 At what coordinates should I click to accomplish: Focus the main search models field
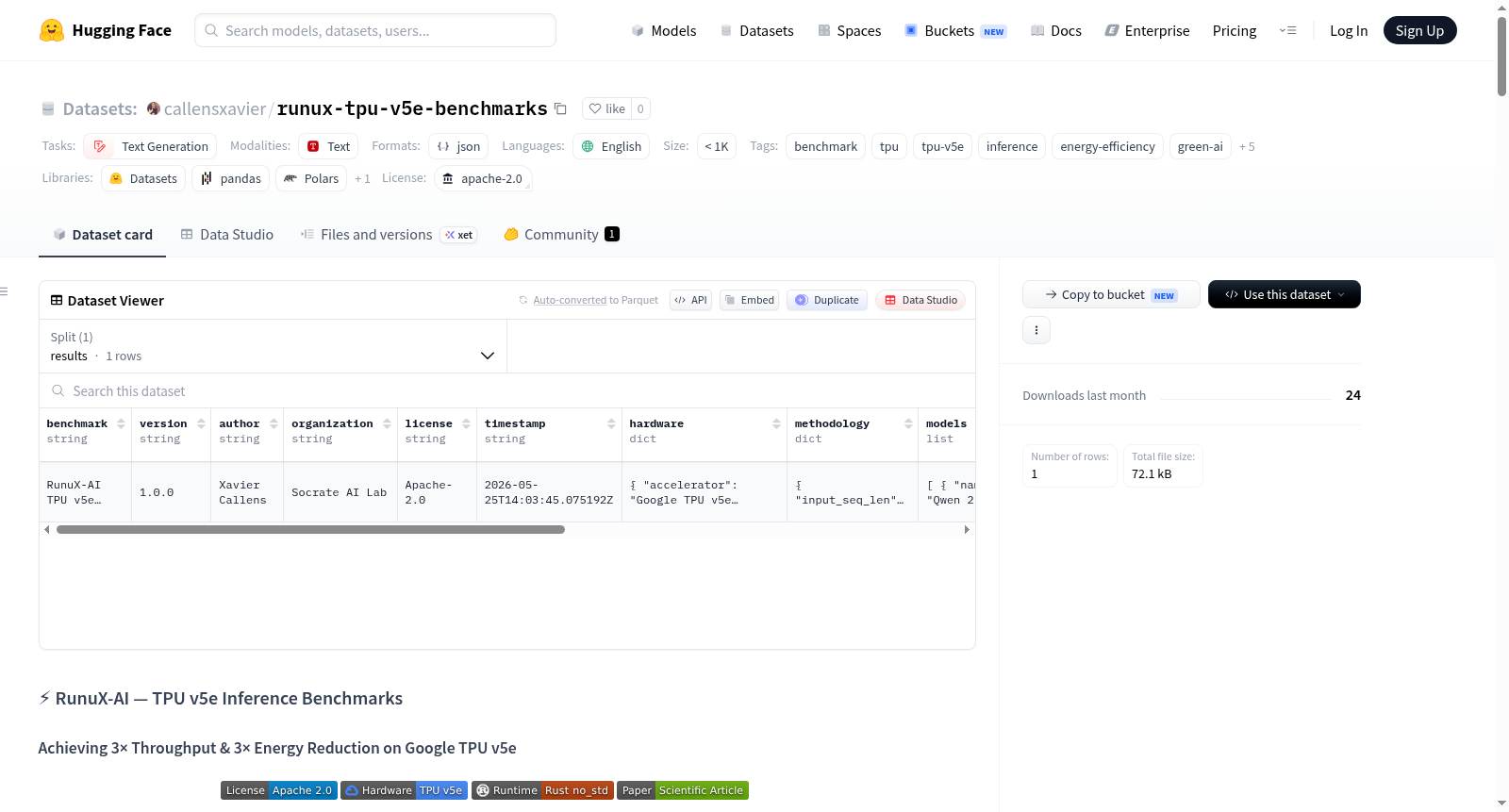(375, 30)
